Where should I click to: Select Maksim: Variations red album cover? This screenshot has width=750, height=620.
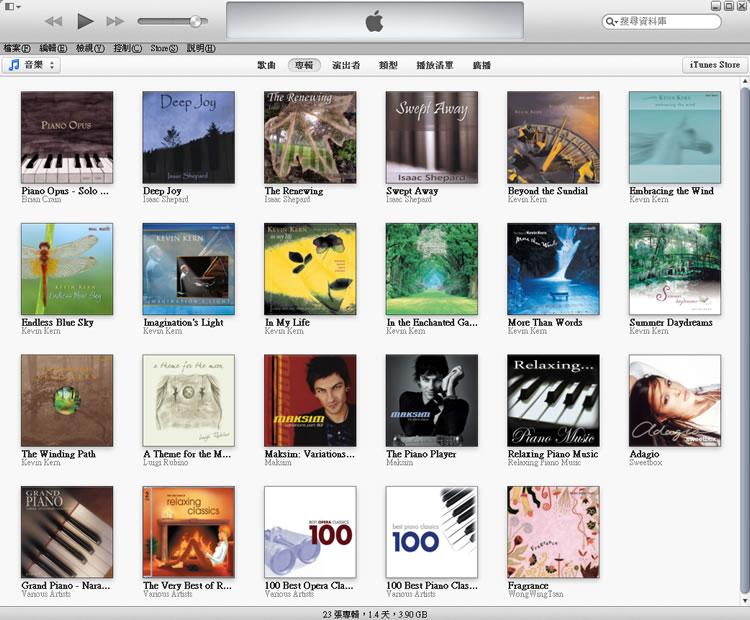(310, 401)
